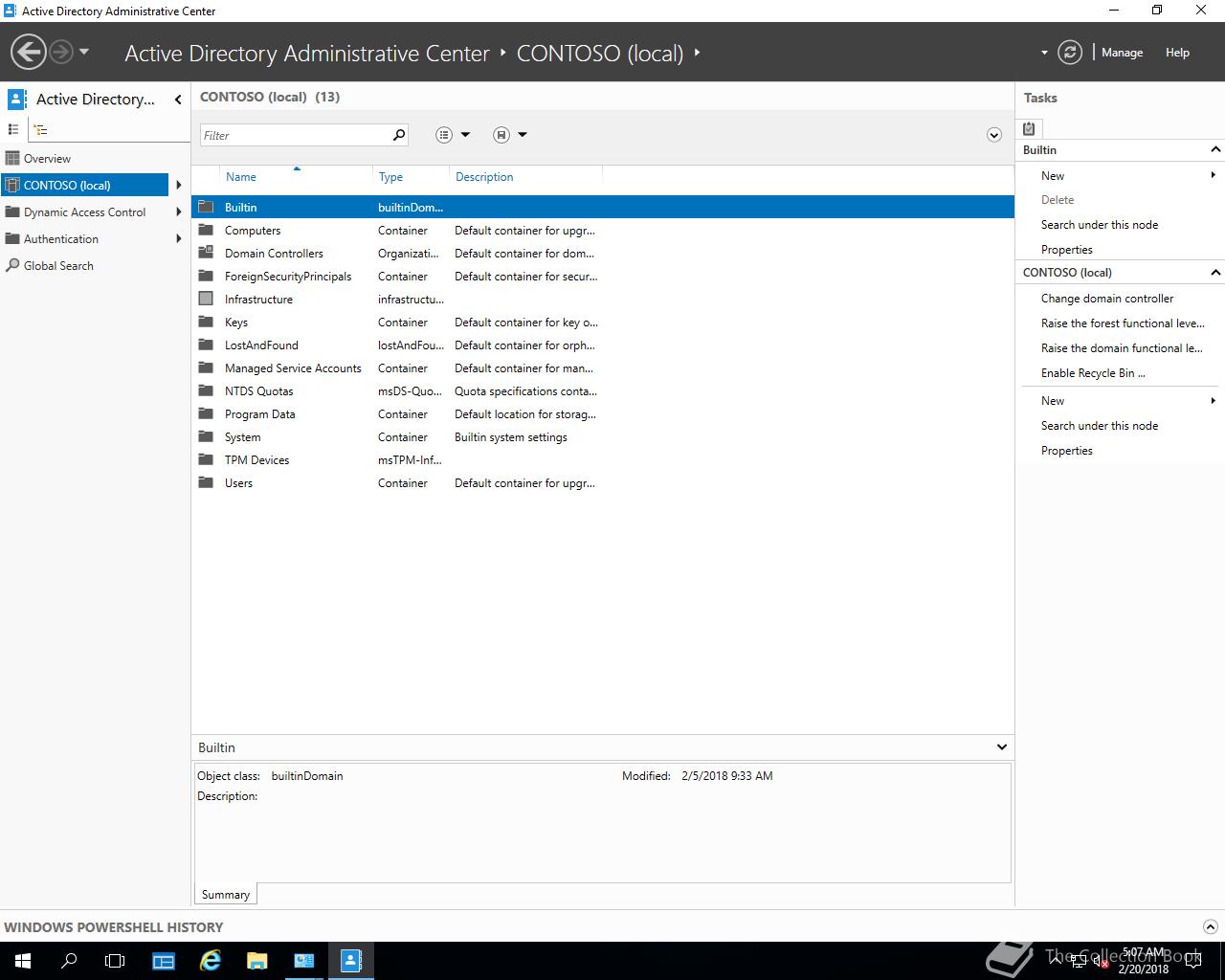Launch Internet Explorer from taskbar
This screenshot has width=1225, height=980.
211,961
